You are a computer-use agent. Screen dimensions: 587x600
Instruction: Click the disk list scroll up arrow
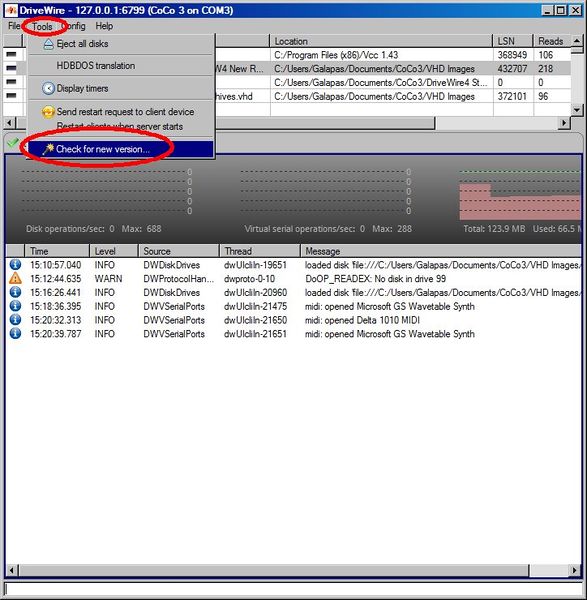(577, 41)
